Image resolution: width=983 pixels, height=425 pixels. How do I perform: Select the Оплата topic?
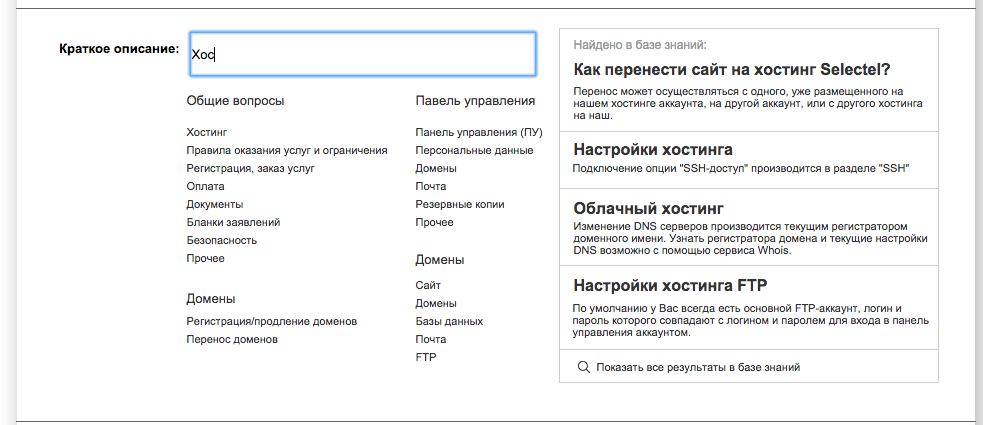205,186
